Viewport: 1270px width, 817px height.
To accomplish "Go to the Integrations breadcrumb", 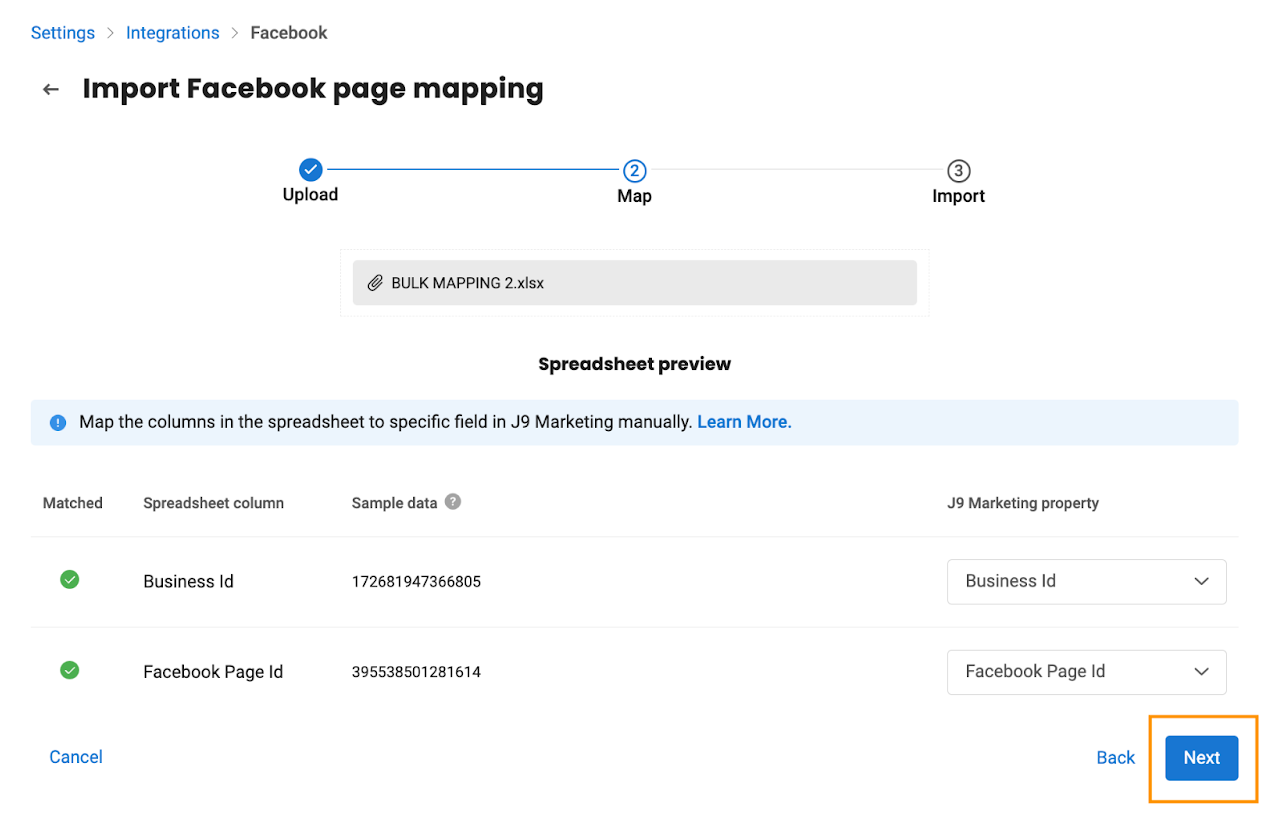I will 173,33.
